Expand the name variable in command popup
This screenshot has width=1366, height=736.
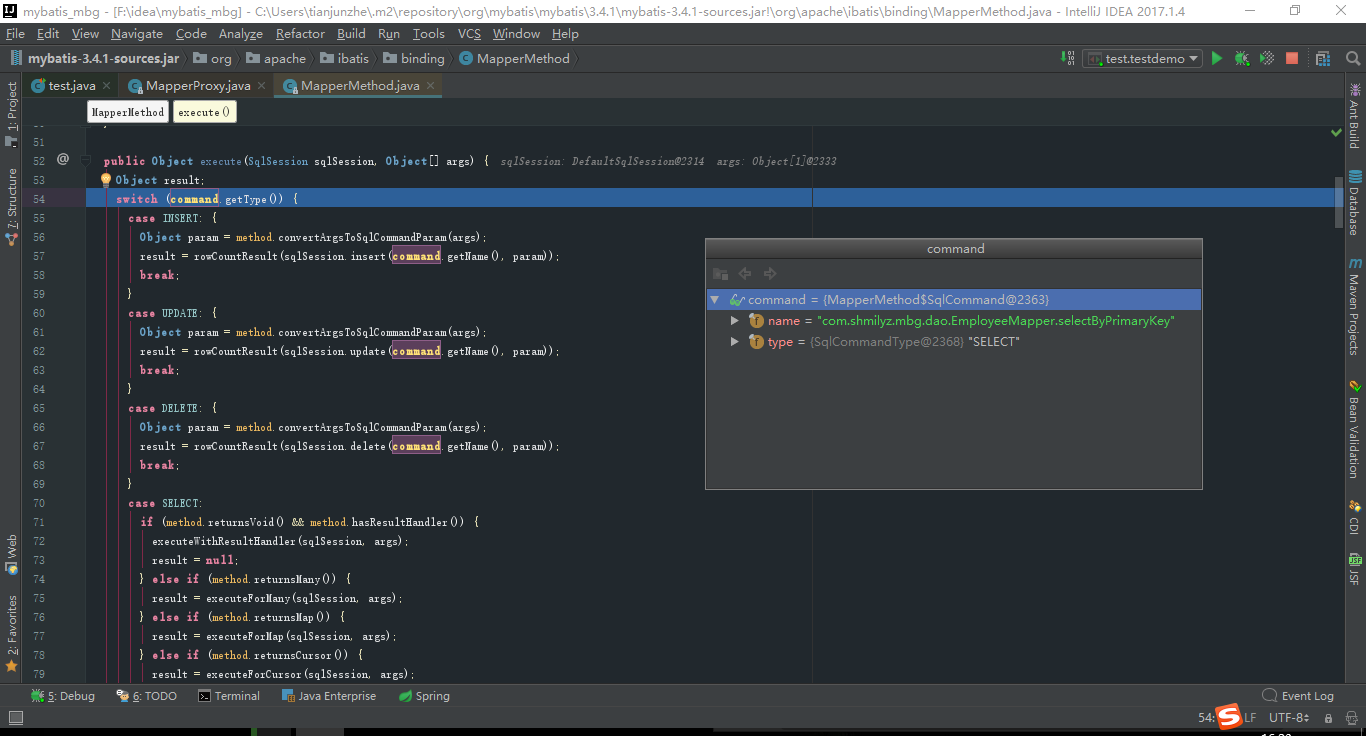coord(734,320)
